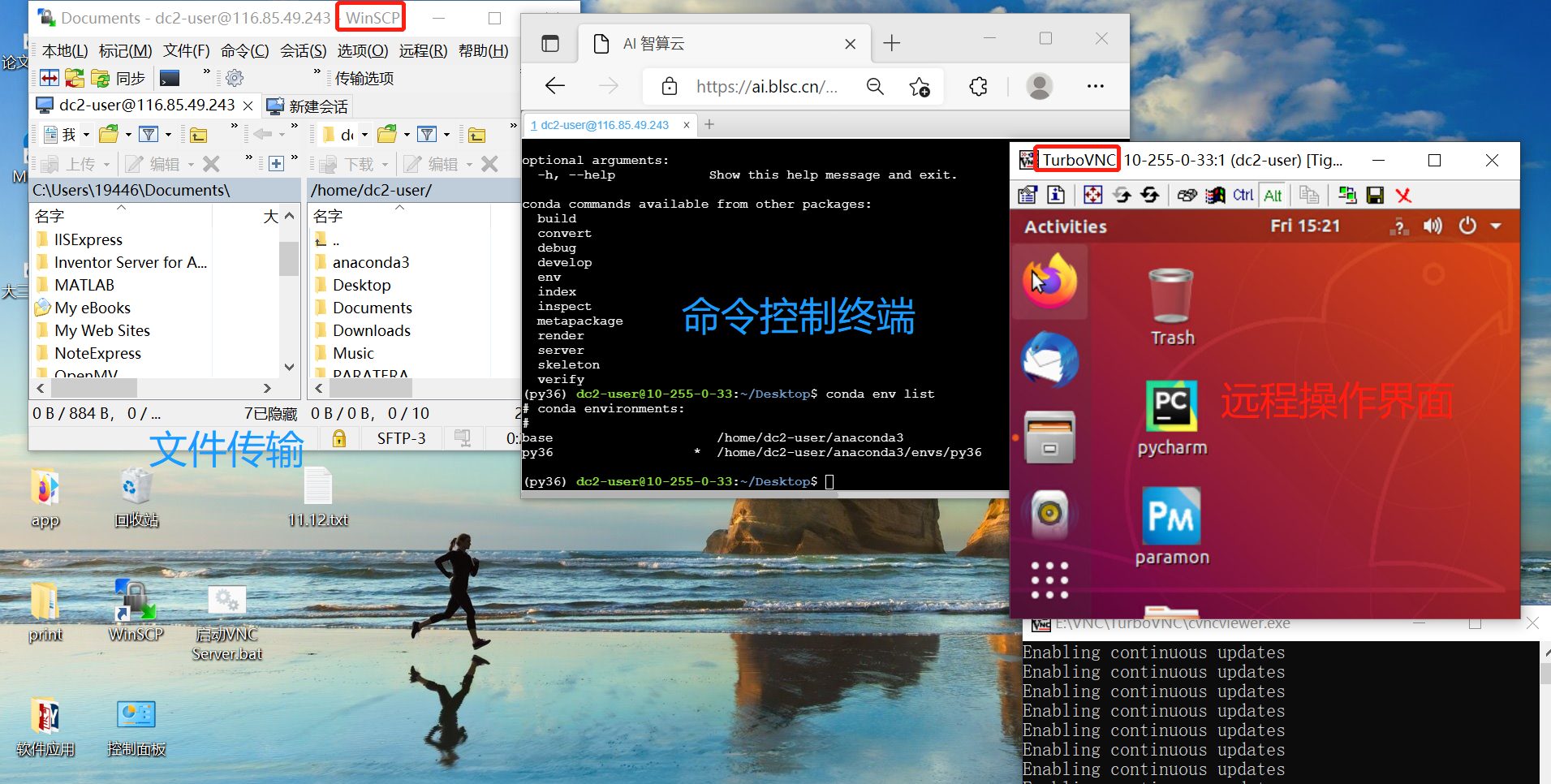This screenshot has height=784, width=1551.
Task: Click WinSCP synchronize folders icon with red arrows
Action: 75,78
